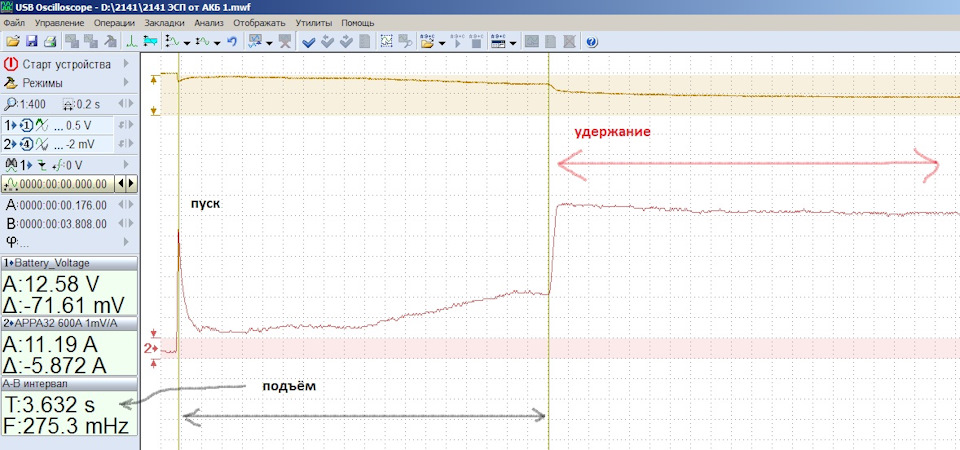
Task: Click the greyed stop settings icon
Action: pos(476,42)
